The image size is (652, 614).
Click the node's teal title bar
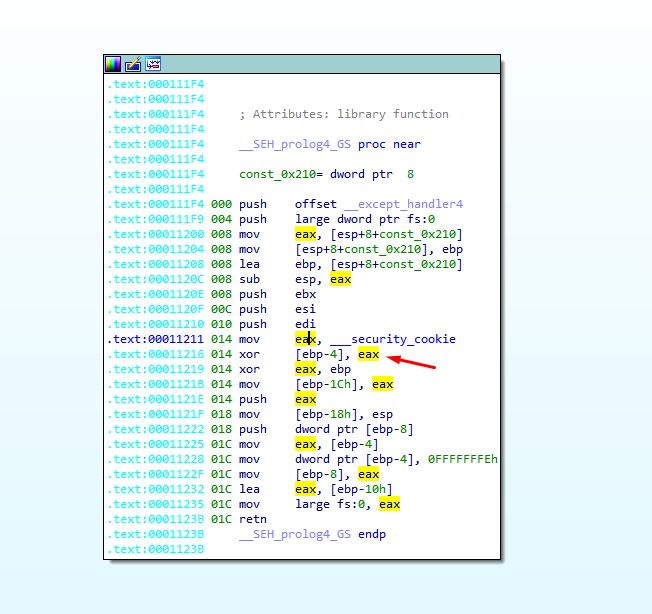330,64
